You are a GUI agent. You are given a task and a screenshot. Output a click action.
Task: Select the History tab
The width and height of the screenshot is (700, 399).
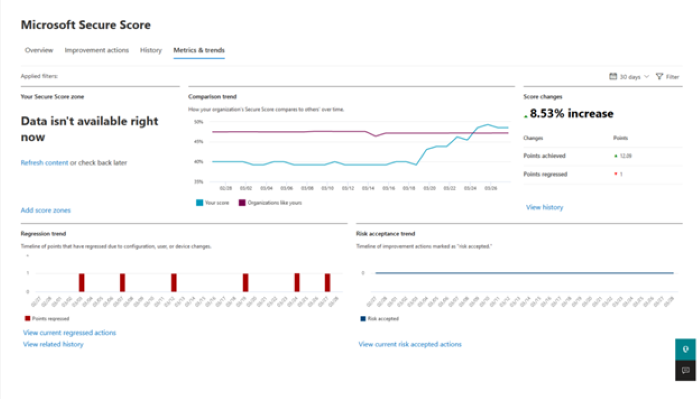[151, 50]
